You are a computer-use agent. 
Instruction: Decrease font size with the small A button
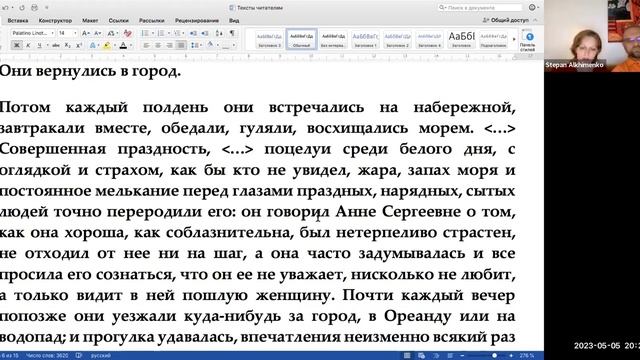coord(98,33)
